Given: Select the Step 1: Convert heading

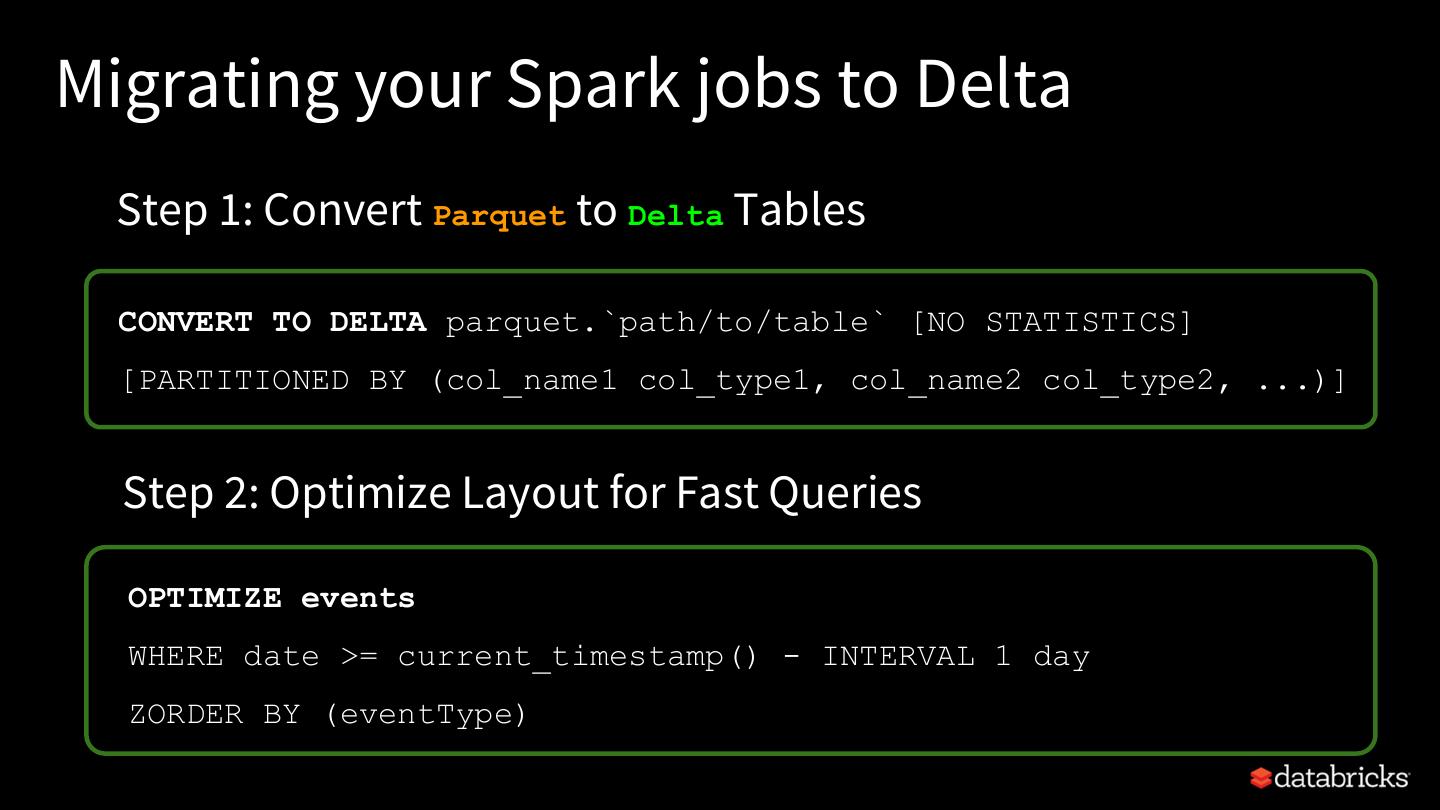Looking at the screenshot, I should 269,210.
